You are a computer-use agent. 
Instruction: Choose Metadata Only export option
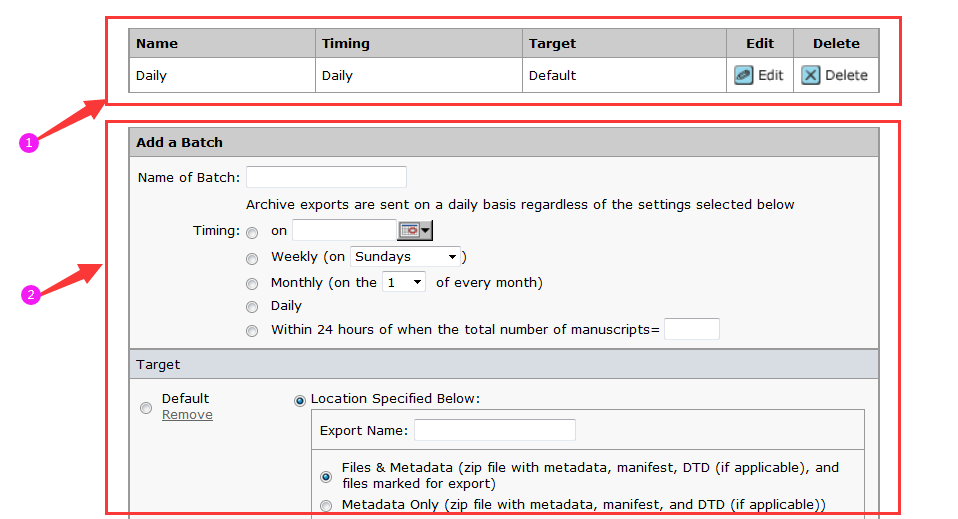(x=325, y=506)
